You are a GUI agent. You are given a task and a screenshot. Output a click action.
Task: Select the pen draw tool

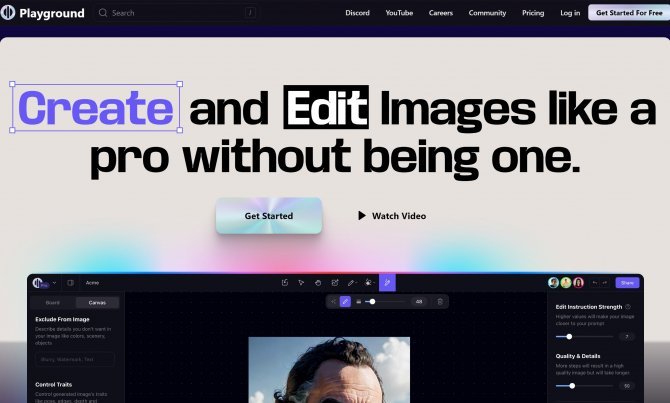coord(351,282)
